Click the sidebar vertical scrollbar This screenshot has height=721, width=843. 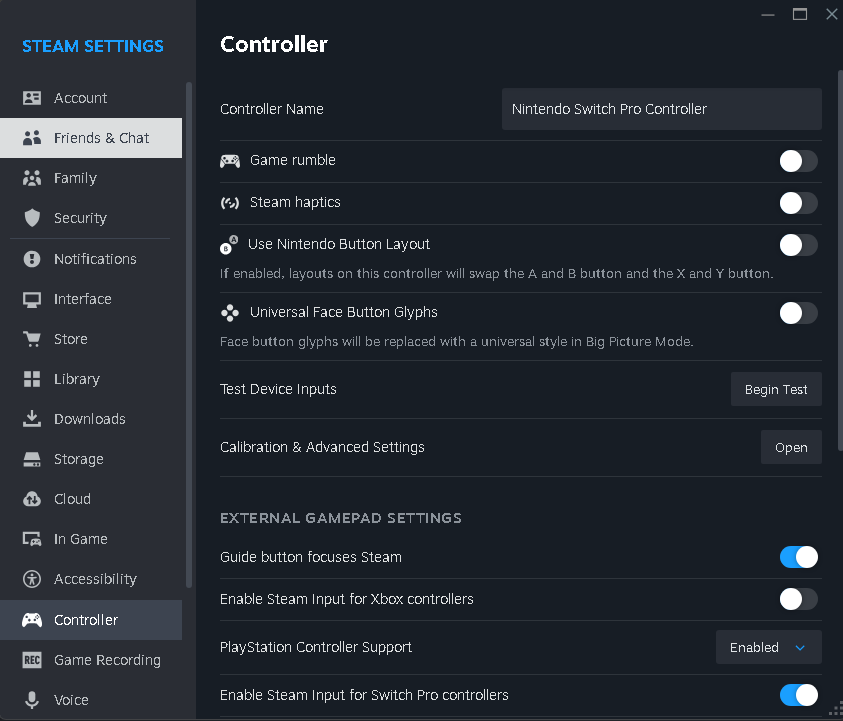[x=189, y=334]
